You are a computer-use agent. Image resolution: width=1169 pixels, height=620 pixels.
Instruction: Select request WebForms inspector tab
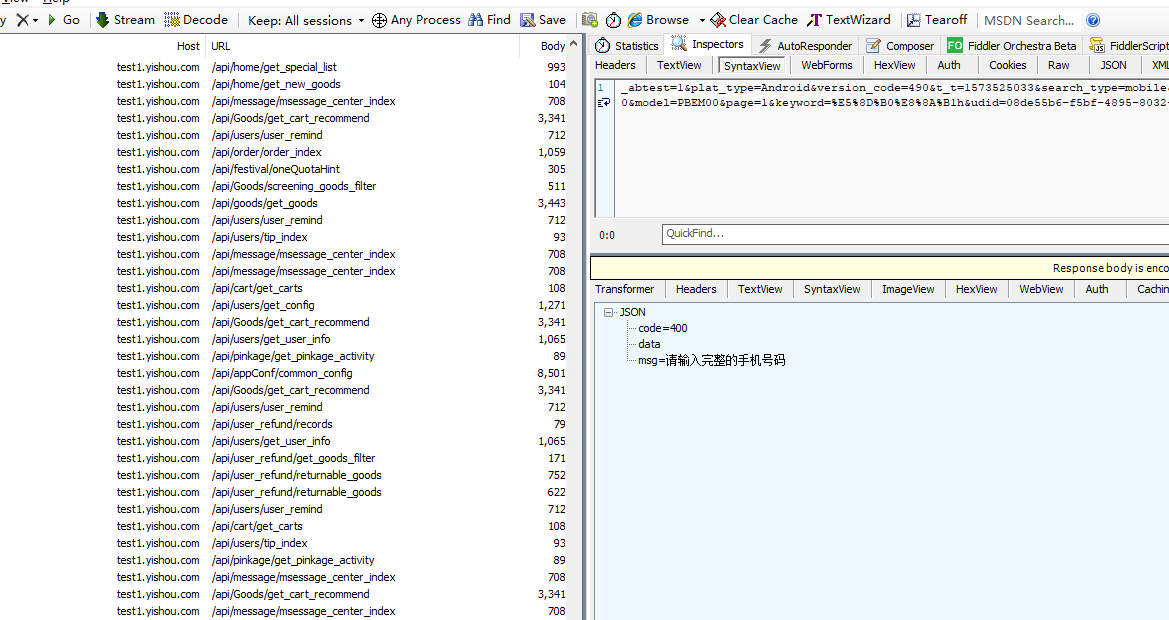(x=827, y=66)
